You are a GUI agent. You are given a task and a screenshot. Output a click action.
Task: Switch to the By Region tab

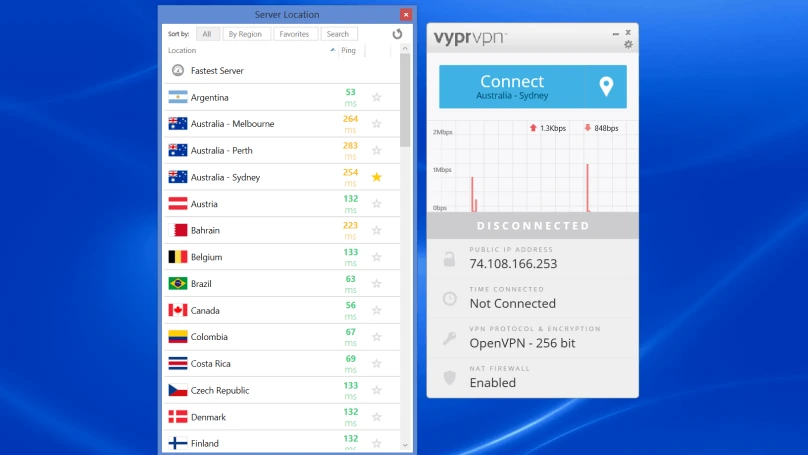coord(245,34)
